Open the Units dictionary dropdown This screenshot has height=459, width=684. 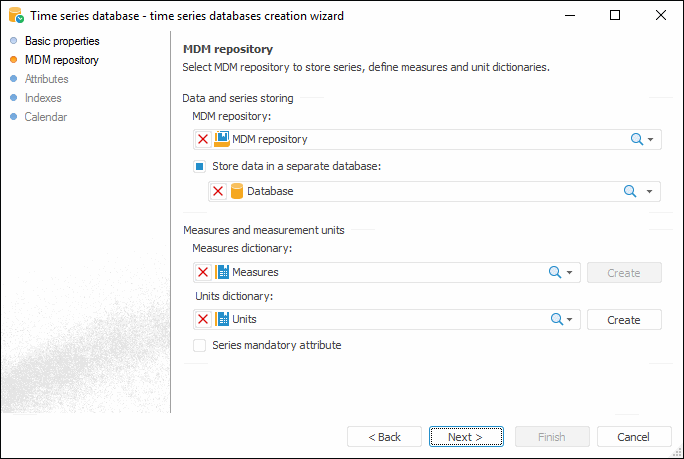(x=570, y=320)
